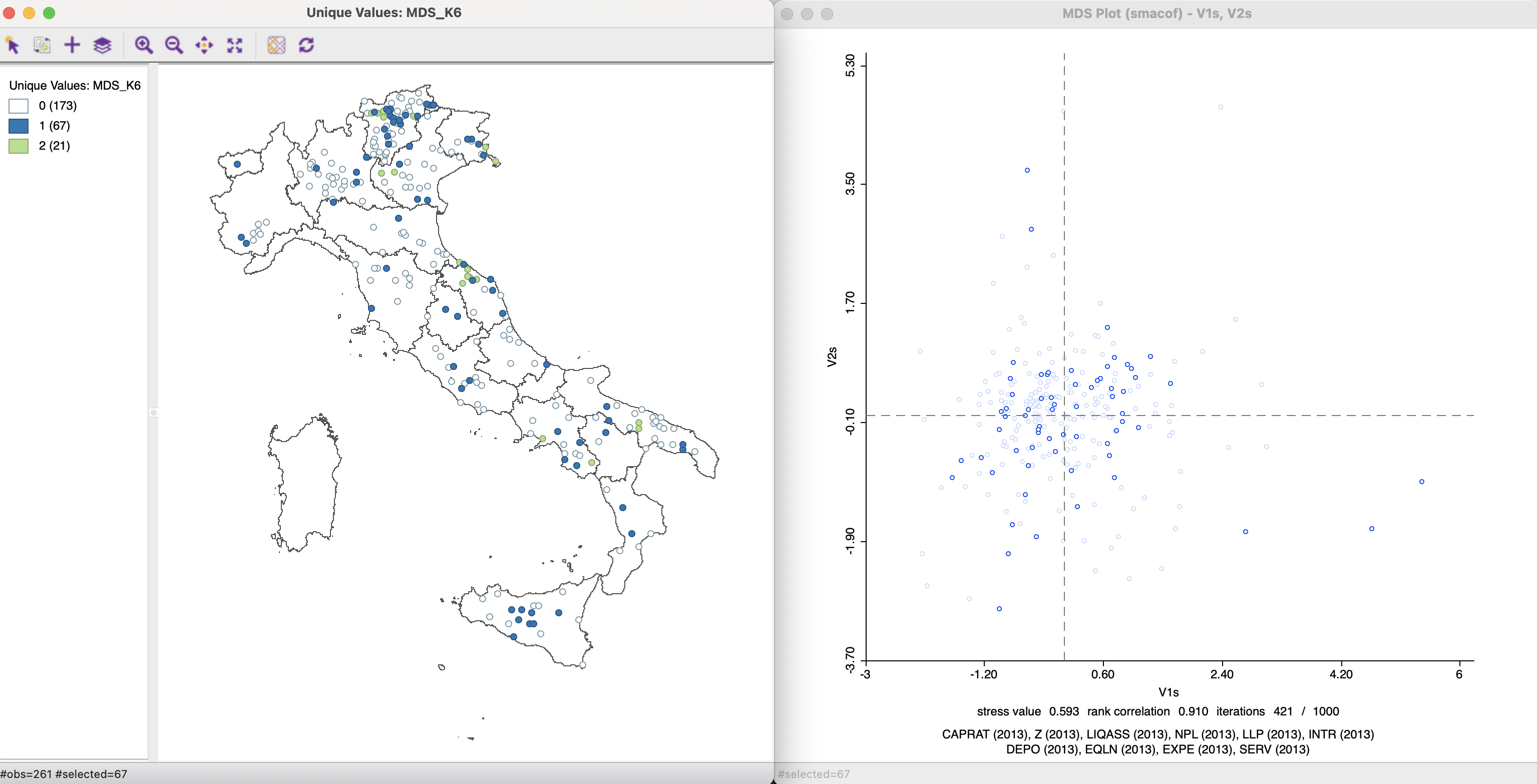Image resolution: width=1537 pixels, height=784 pixels.
Task: Click the Invert Selection toolbar icon
Action: click(x=42, y=45)
